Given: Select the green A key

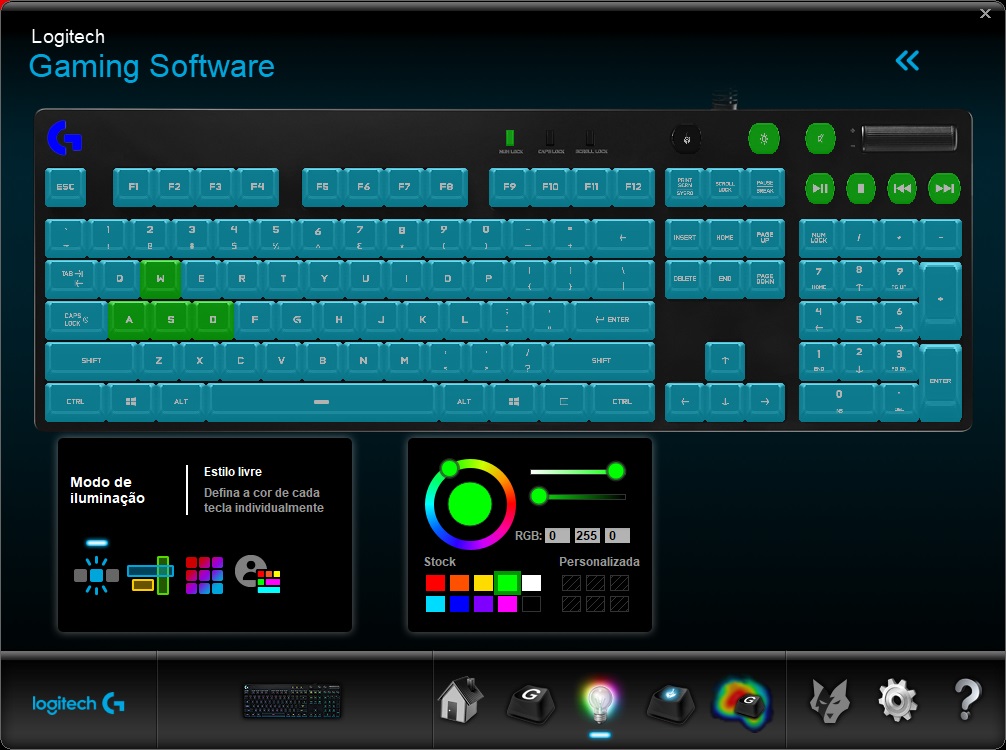Looking at the screenshot, I should [130, 320].
